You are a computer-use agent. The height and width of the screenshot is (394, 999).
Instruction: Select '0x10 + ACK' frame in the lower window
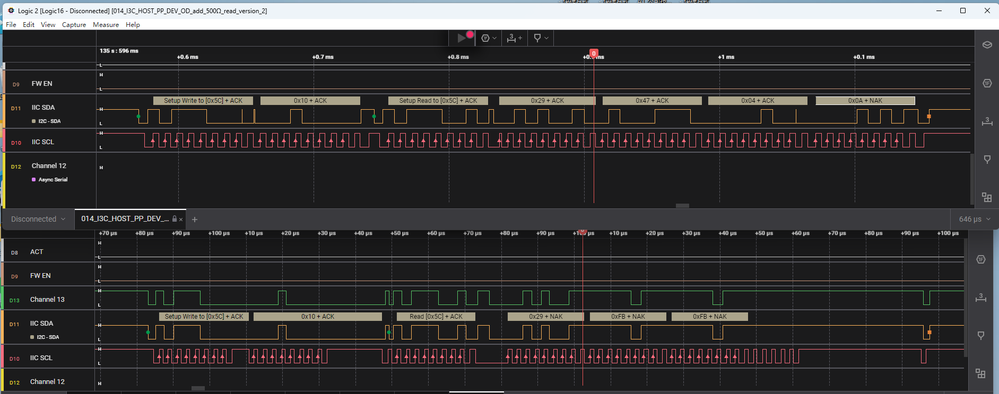point(317,316)
